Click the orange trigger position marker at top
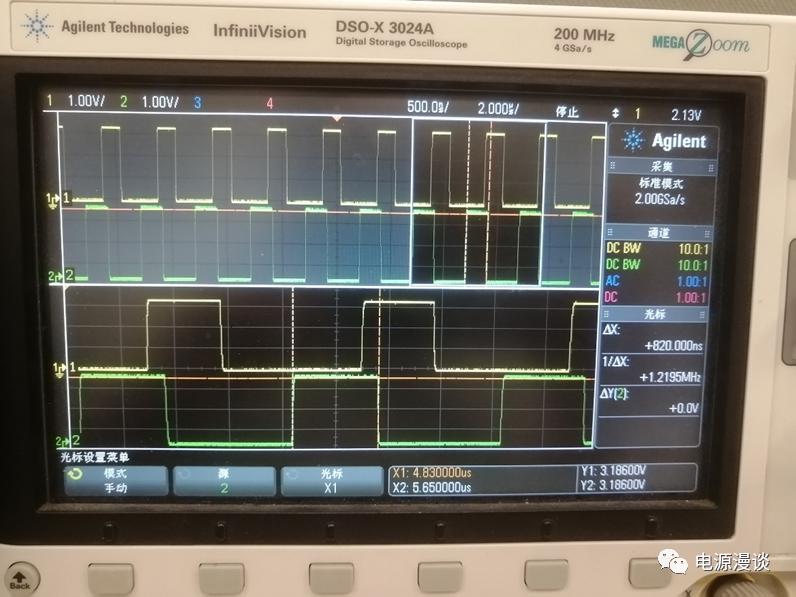Viewport: 796px width, 597px height. (336, 119)
